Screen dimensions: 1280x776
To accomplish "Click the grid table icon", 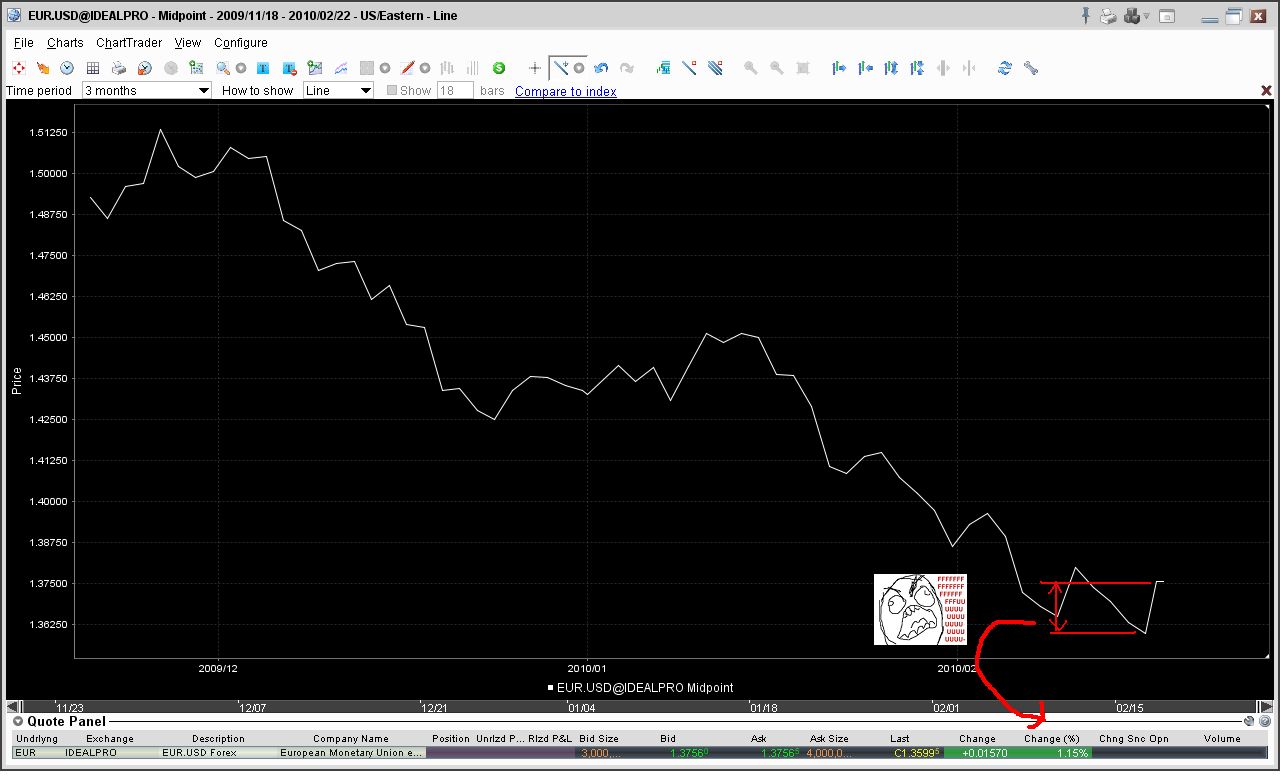I will pyautogui.click(x=93, y=68).
